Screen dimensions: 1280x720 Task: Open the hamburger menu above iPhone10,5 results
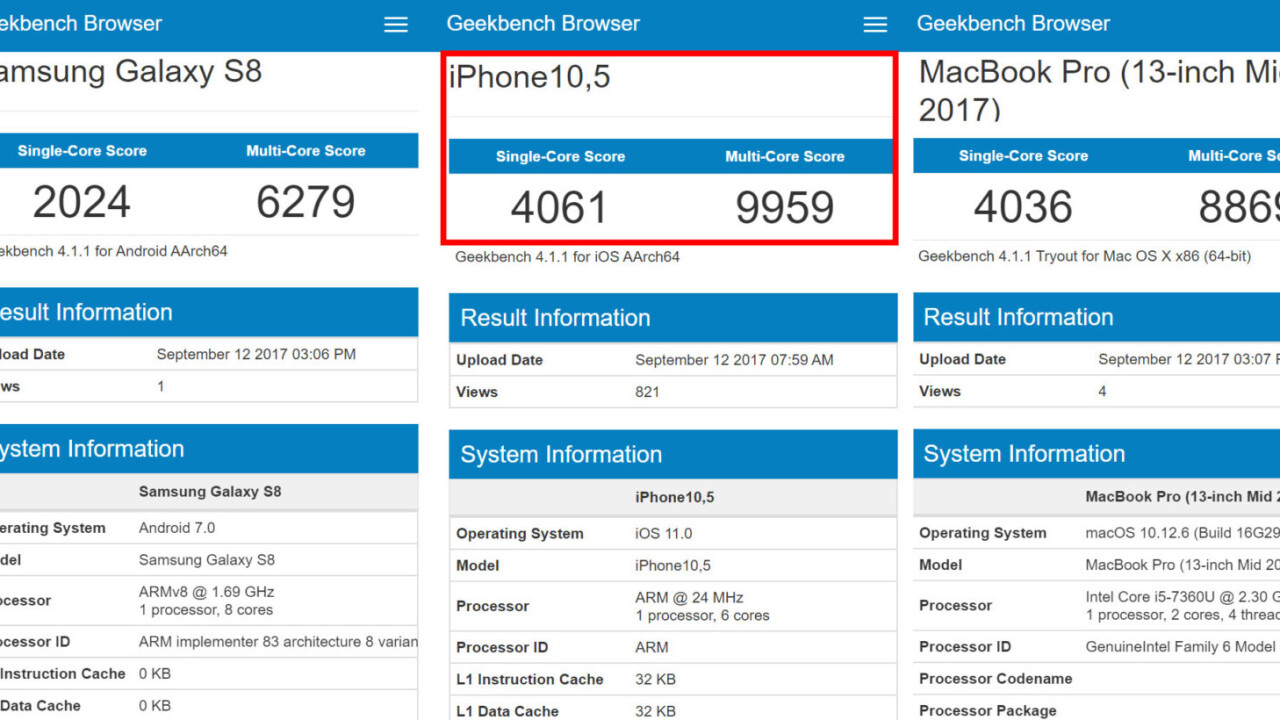pos(875,25)
